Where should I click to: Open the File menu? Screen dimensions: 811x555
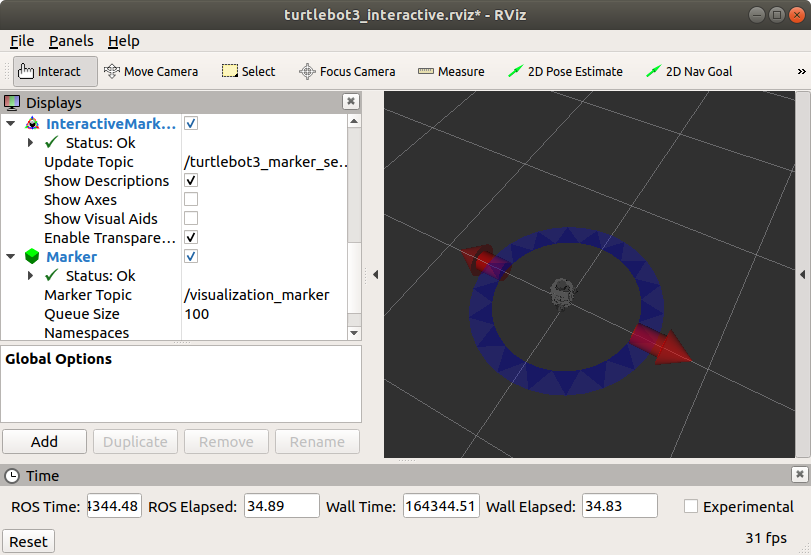coord(22,41)
